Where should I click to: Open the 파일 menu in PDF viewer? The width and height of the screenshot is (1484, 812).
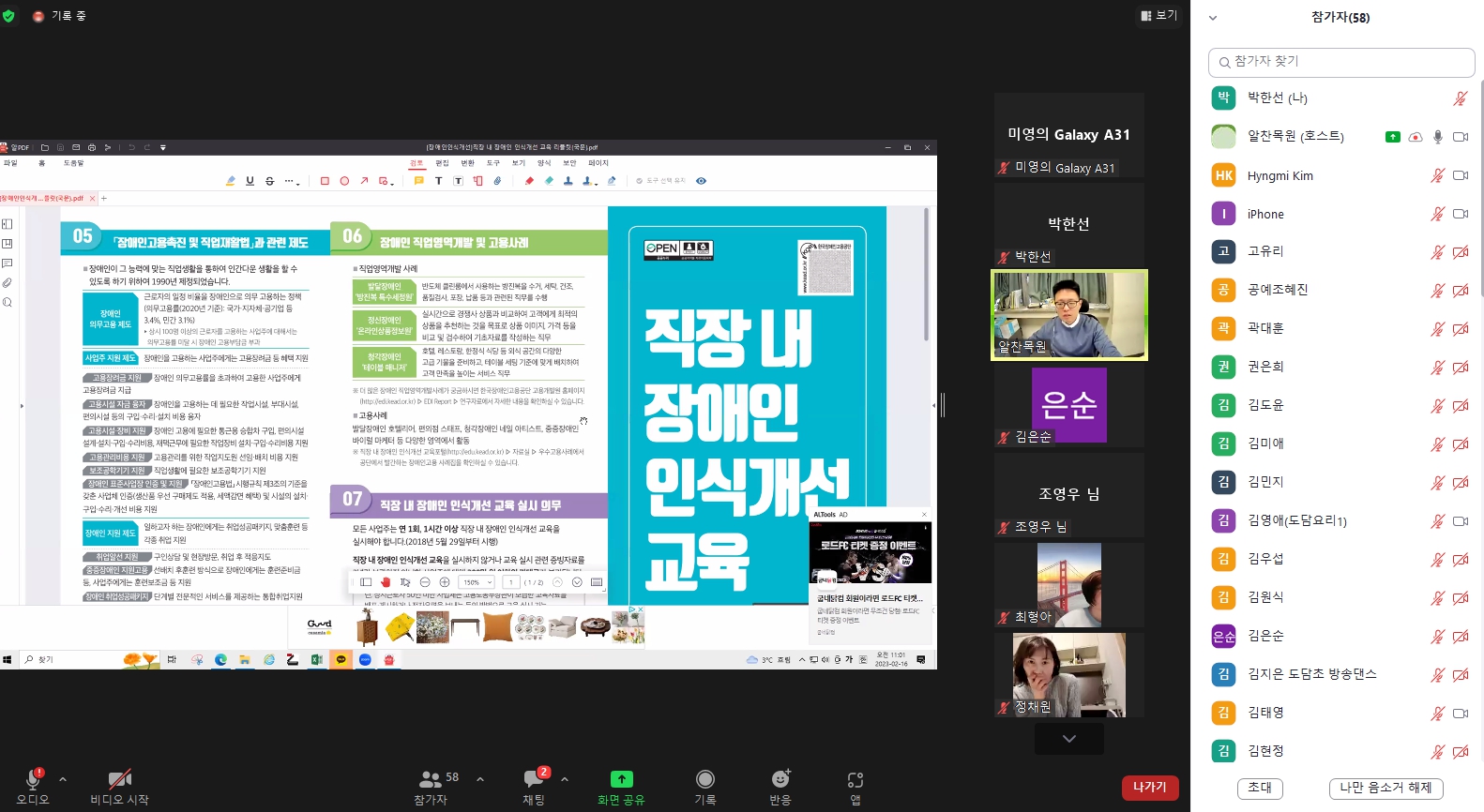click(10, 163)
